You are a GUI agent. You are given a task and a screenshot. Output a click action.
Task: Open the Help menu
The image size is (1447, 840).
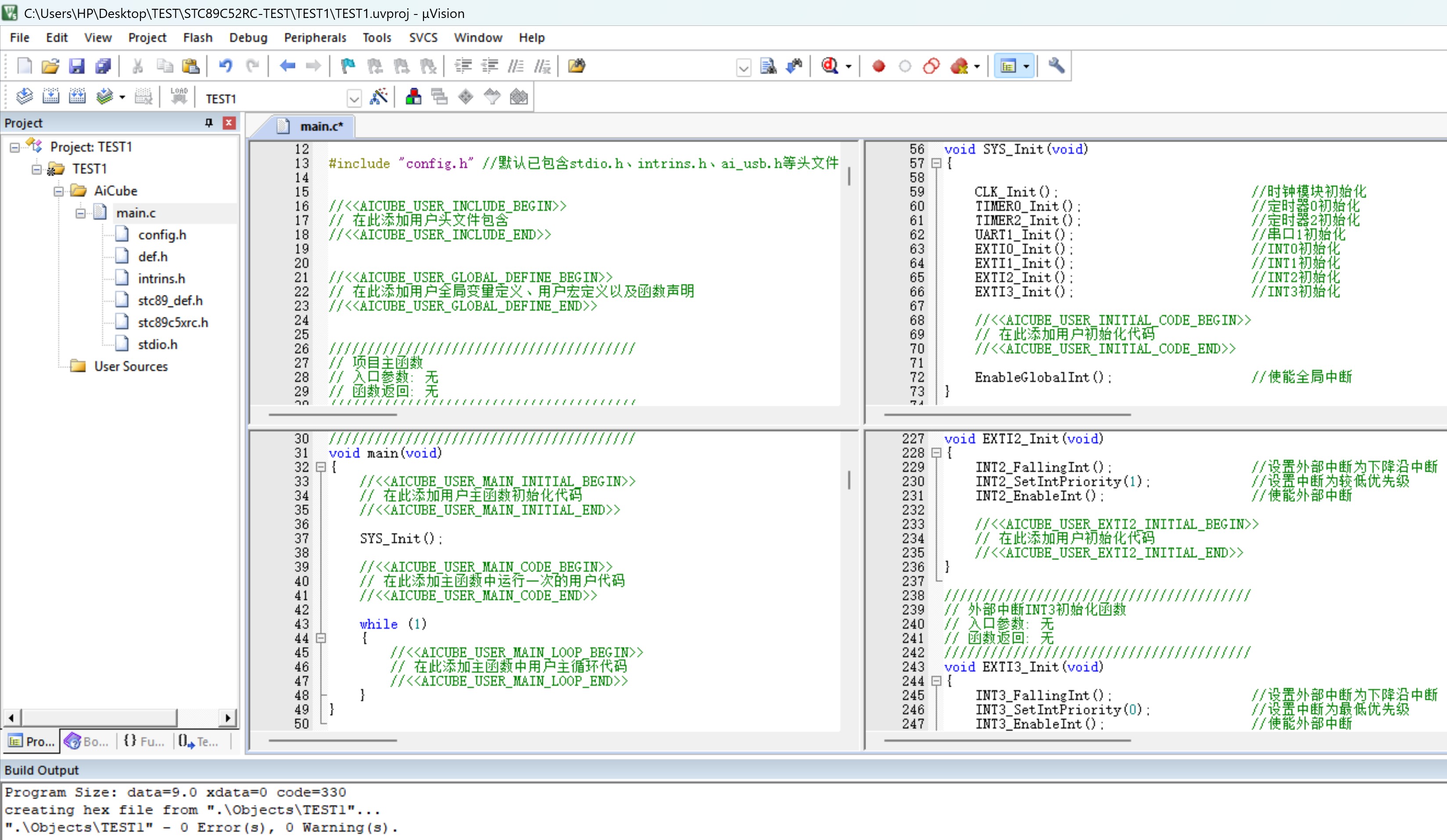point(532,38)
